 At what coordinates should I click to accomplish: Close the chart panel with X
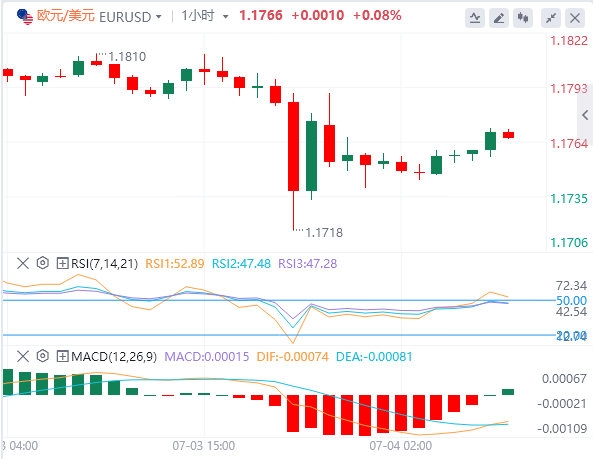[575, 18]
